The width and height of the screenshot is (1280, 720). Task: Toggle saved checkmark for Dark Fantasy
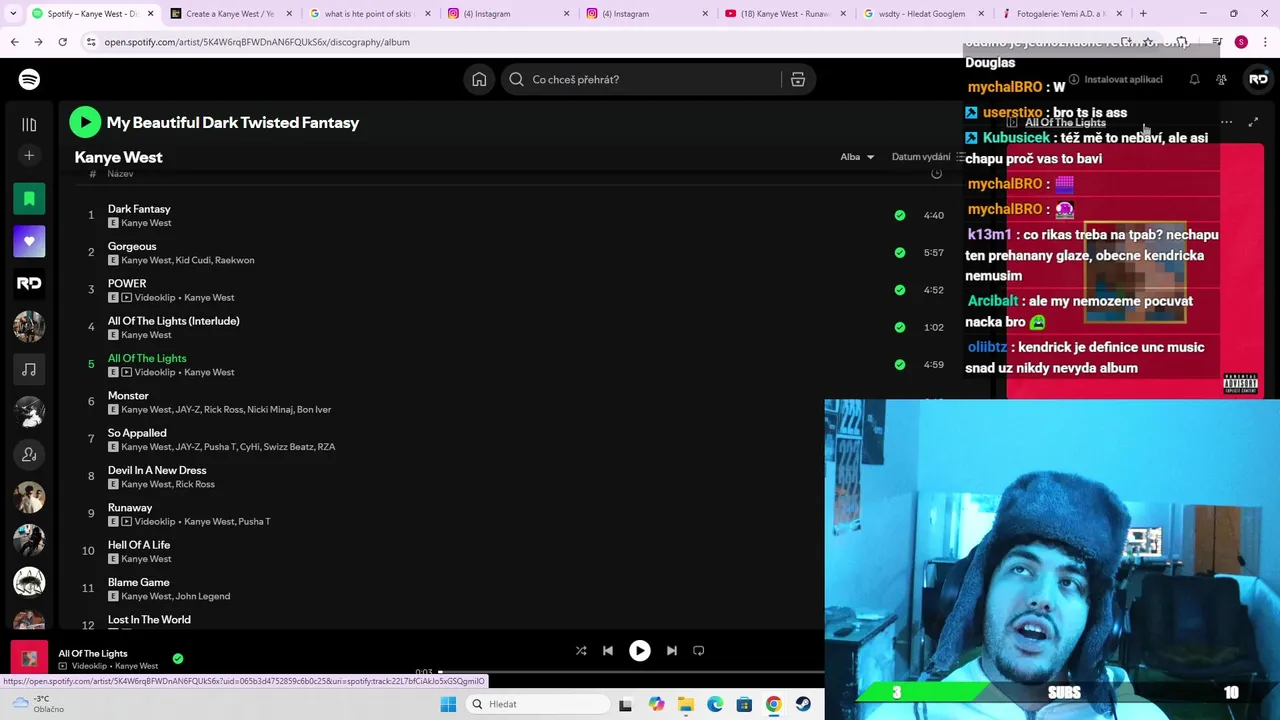900,215
